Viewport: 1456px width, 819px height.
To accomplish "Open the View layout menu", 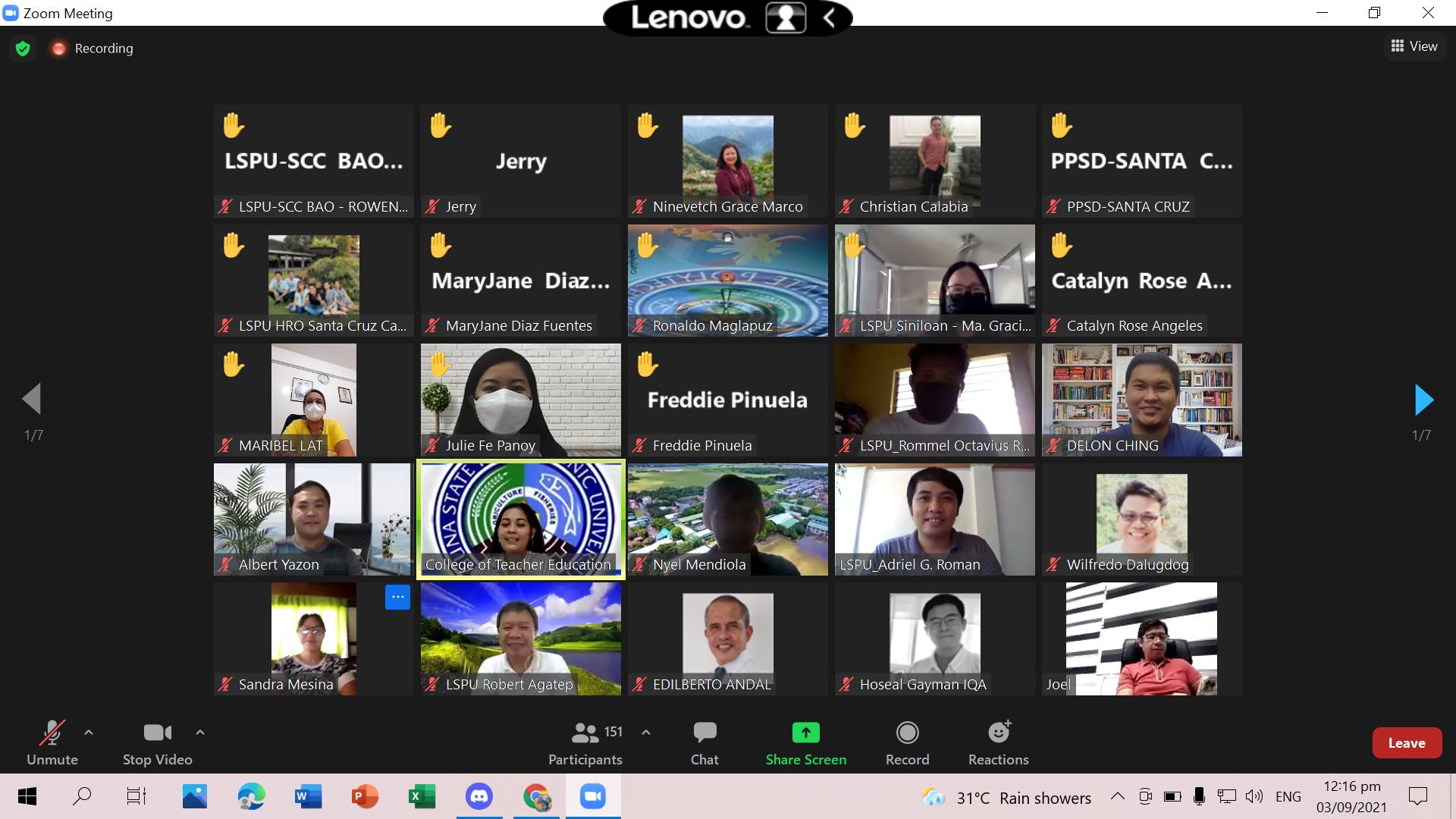I will 1414,46.
